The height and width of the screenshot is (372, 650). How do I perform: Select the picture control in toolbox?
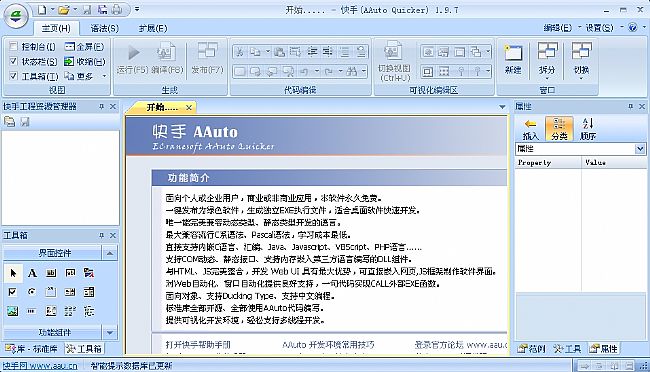(12, 311)
